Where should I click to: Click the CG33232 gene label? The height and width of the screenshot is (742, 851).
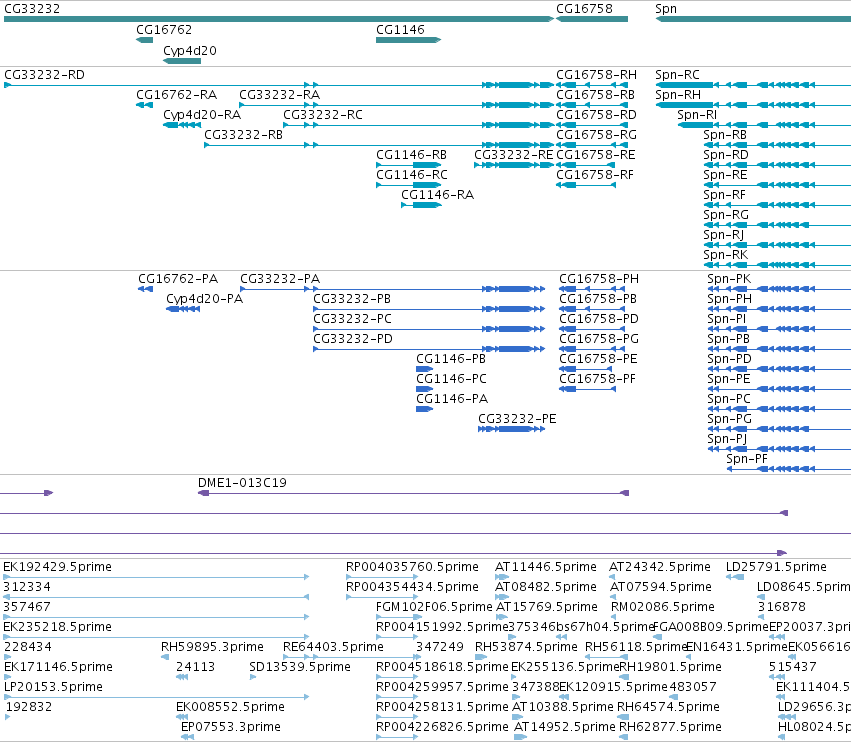click(32, 9)
